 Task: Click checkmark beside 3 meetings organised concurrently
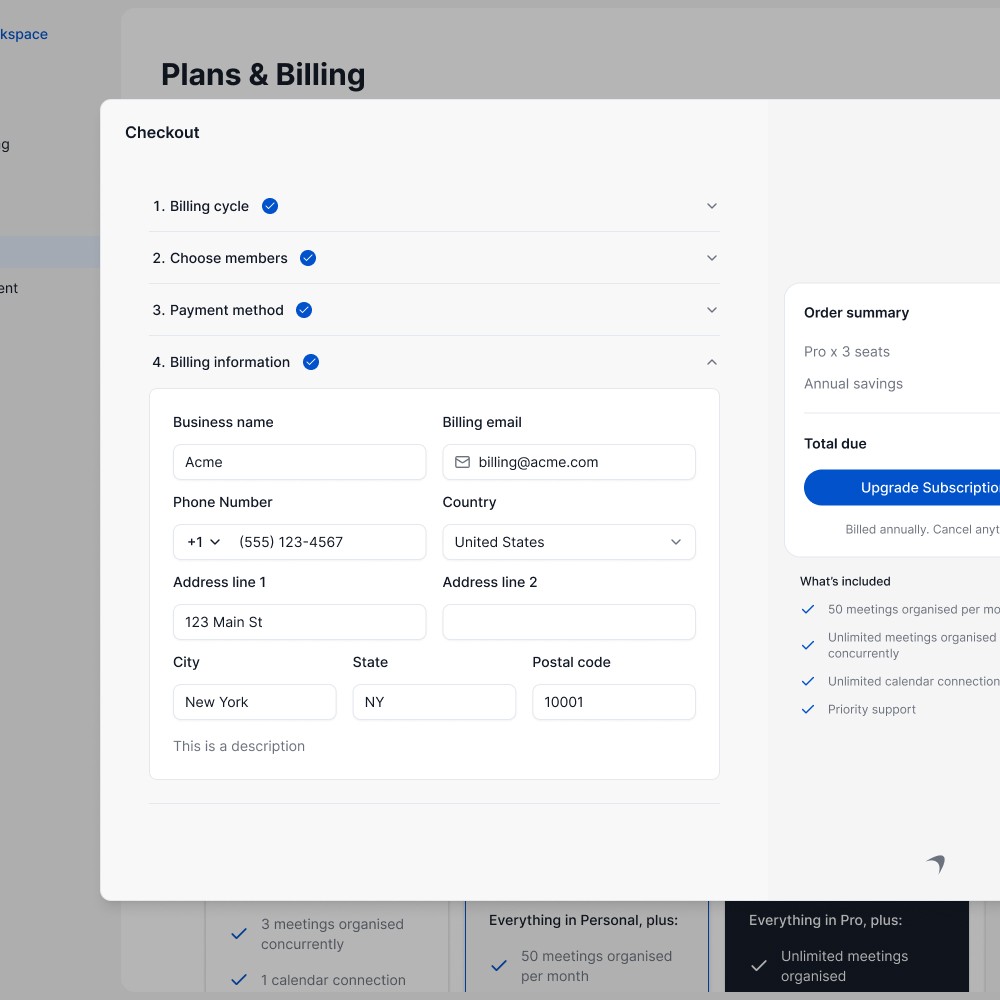point(239,934)
